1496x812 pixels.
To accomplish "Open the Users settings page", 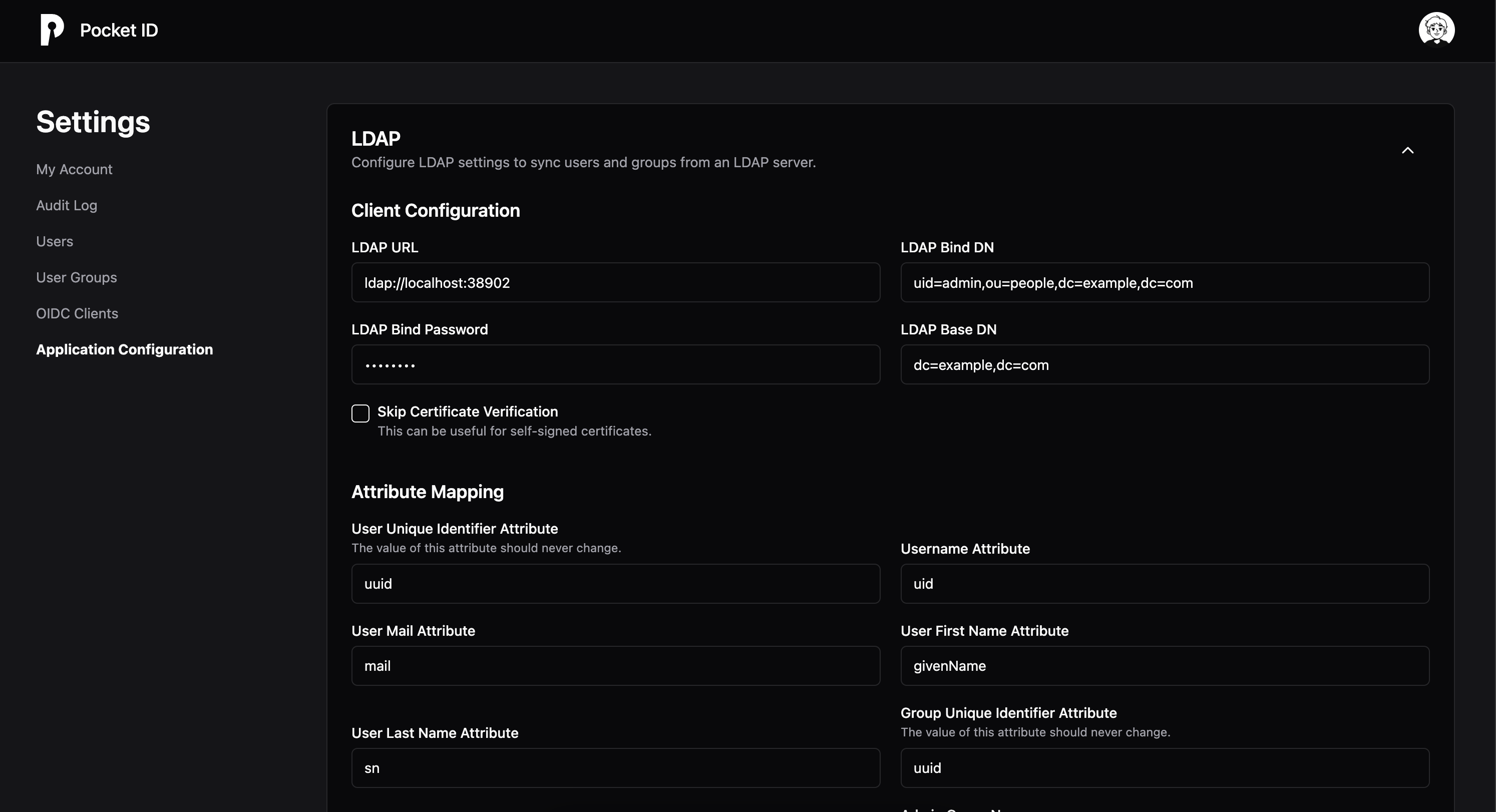I will [55, 241].
